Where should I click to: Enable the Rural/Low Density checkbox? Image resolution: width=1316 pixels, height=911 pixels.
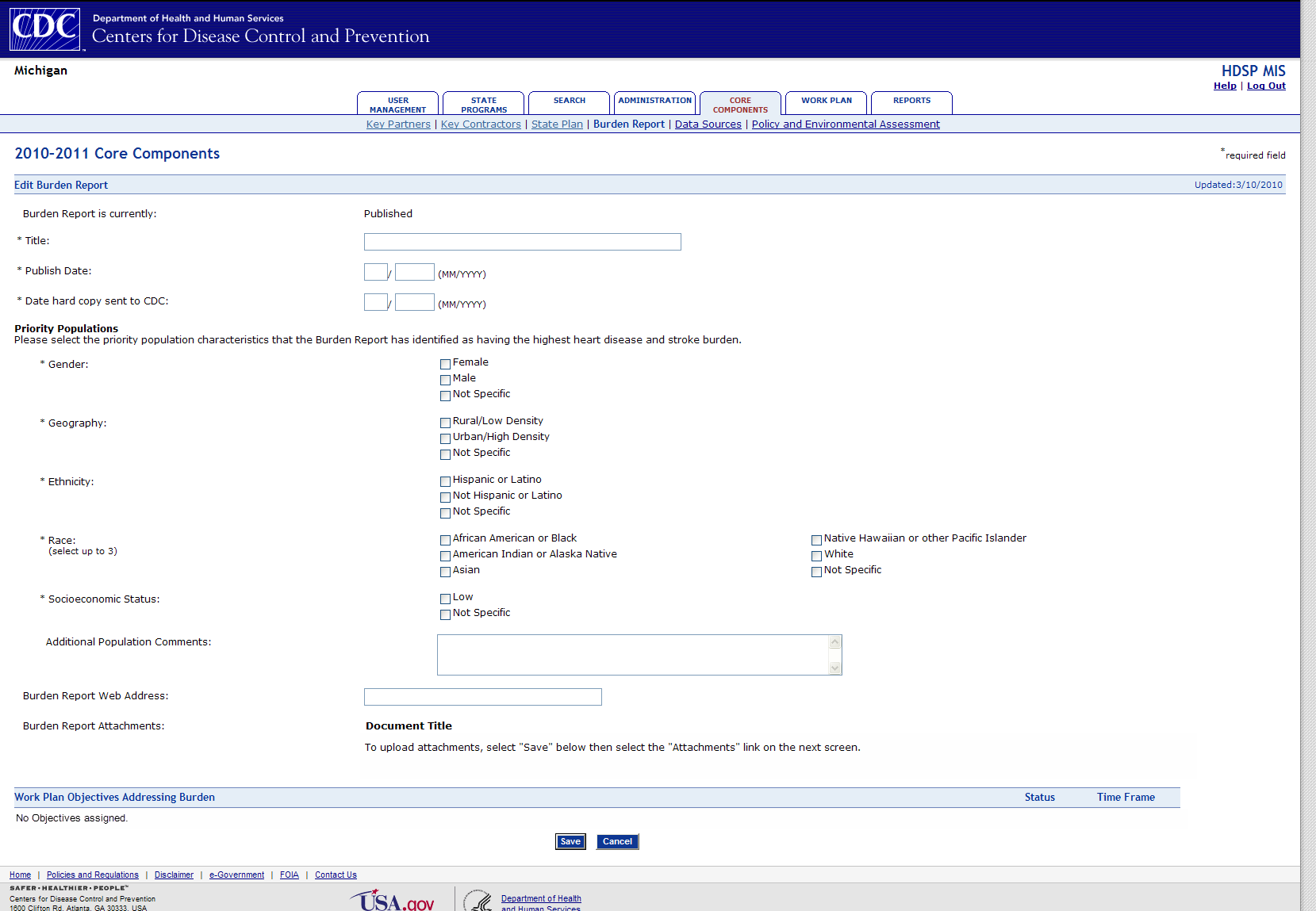click(x=445, y=423)
